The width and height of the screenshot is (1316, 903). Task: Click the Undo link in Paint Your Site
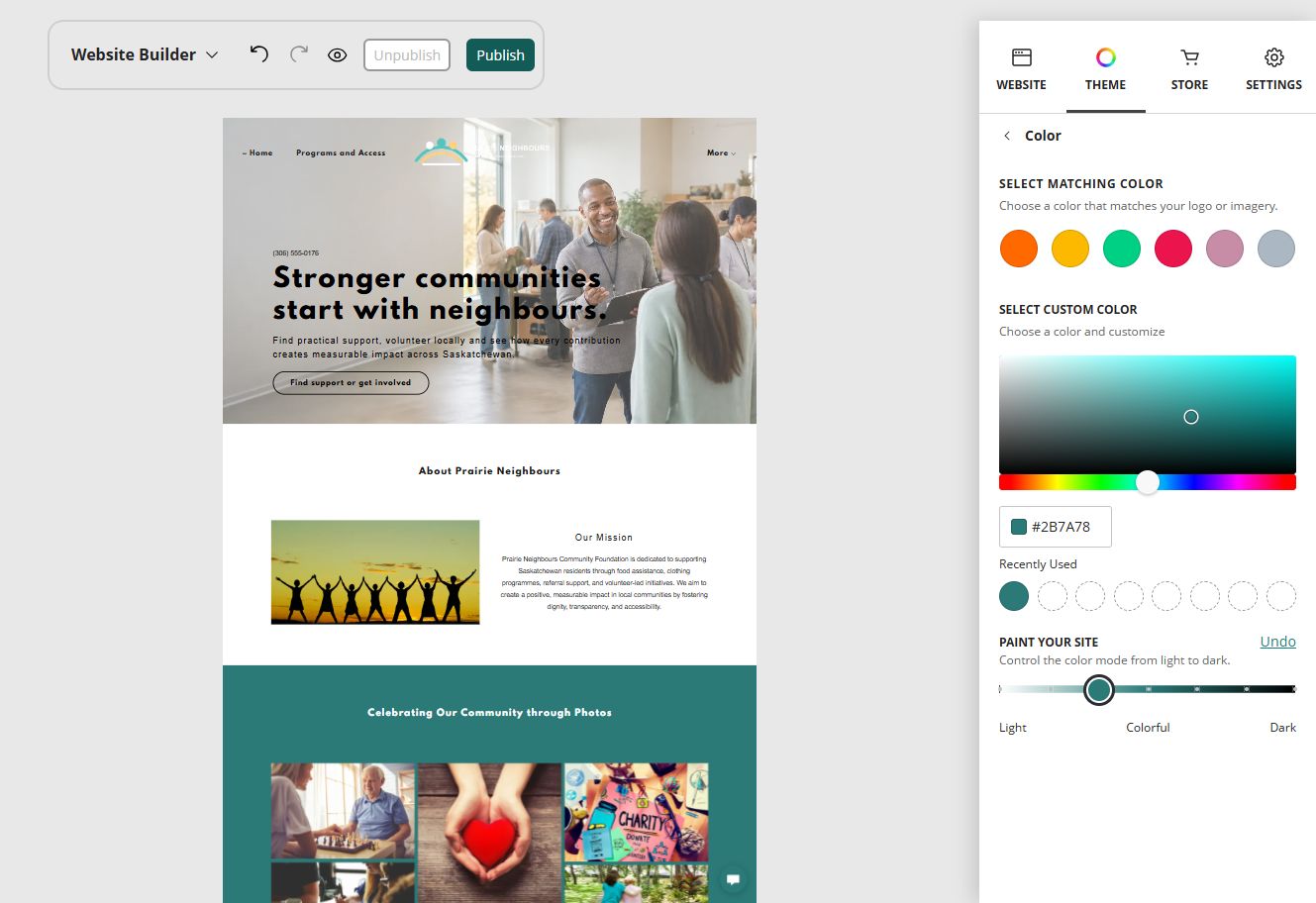[x=1277, y=642]
